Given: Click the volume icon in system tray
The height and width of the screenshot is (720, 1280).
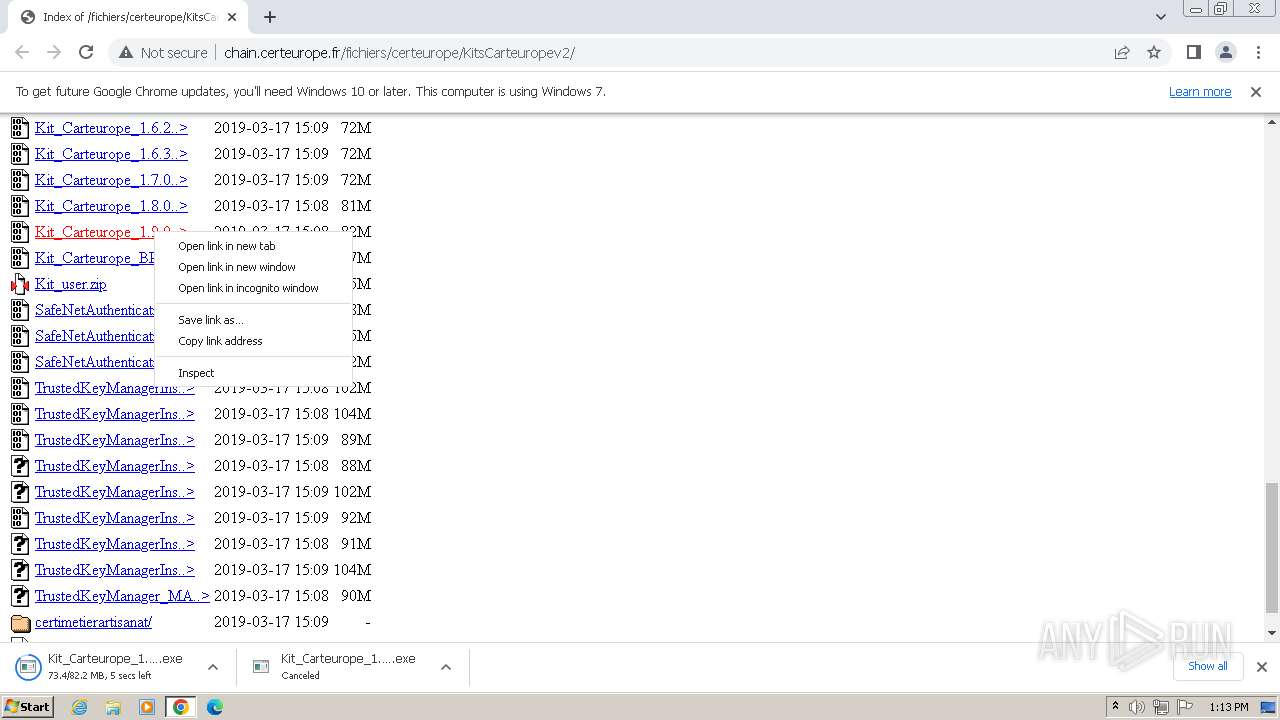Looking at the screenshot, I should [x=1136, y=707].
